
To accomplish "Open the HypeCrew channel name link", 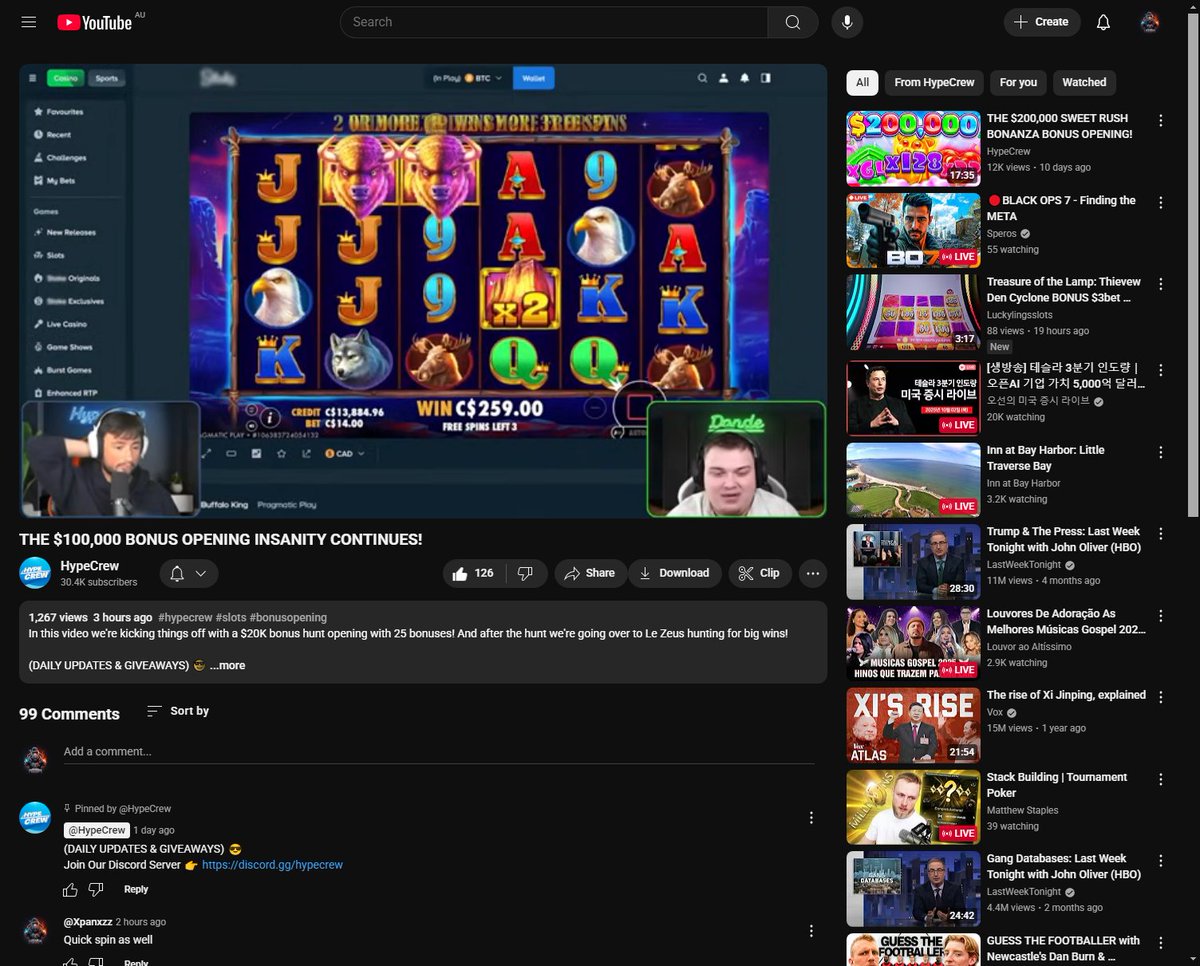I will click(90, 566).
